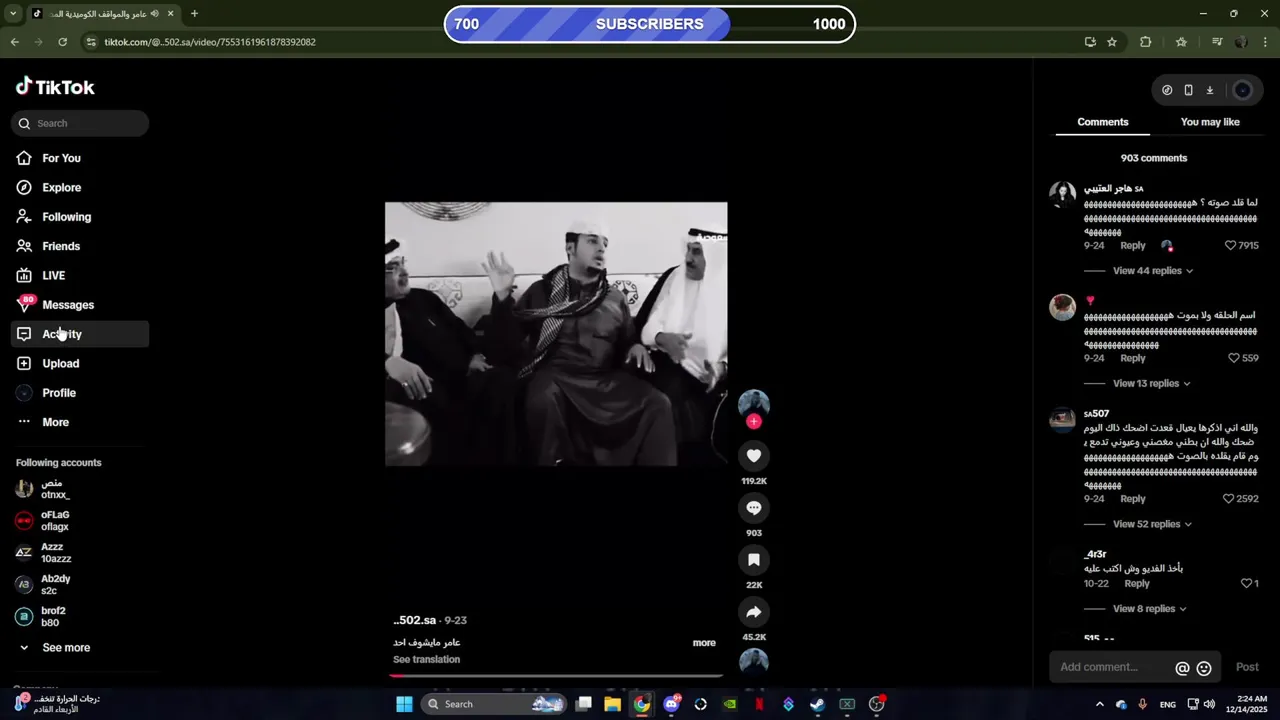This screenshot has height=720, width=1280.
Task: Like the comment with 7915 likes
Action: coord(1231,245)
